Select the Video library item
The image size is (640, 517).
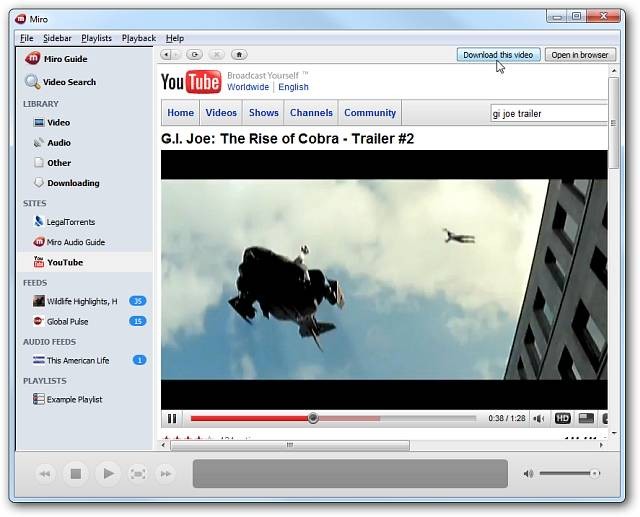[x=52, y=122]
